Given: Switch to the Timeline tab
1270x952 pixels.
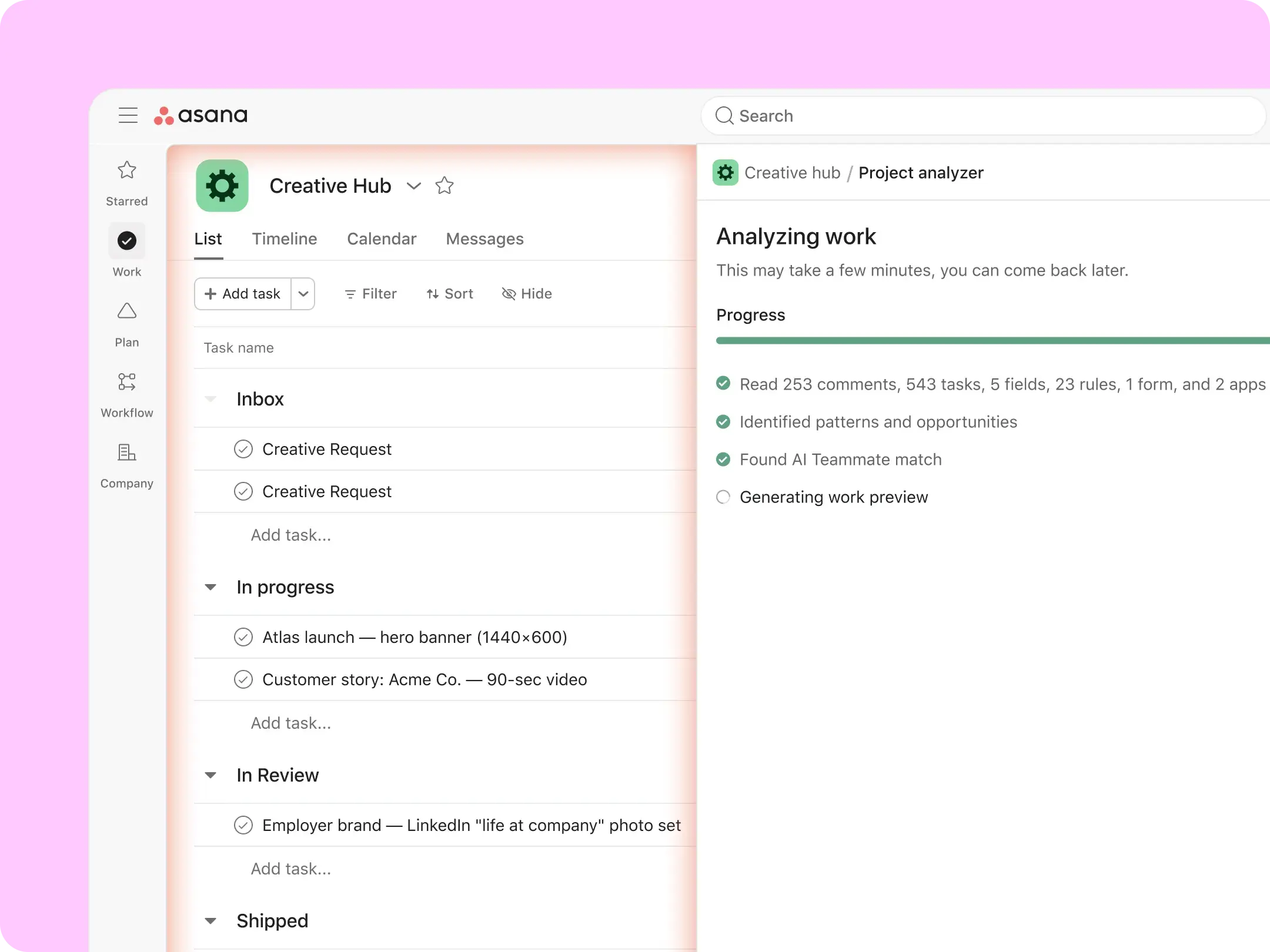Looking at the screenshot, I should [285, 239].
